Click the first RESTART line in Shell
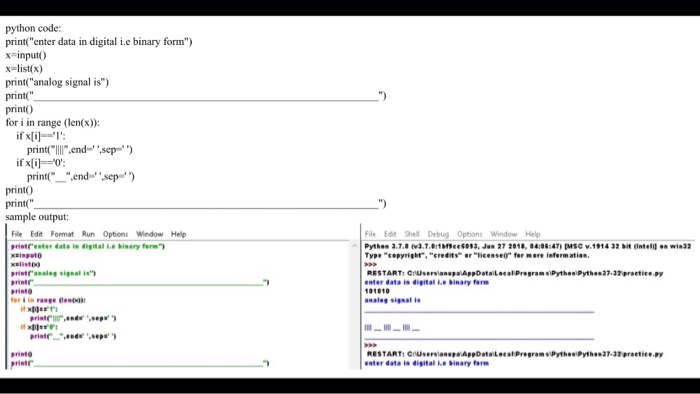 (515, 273)
